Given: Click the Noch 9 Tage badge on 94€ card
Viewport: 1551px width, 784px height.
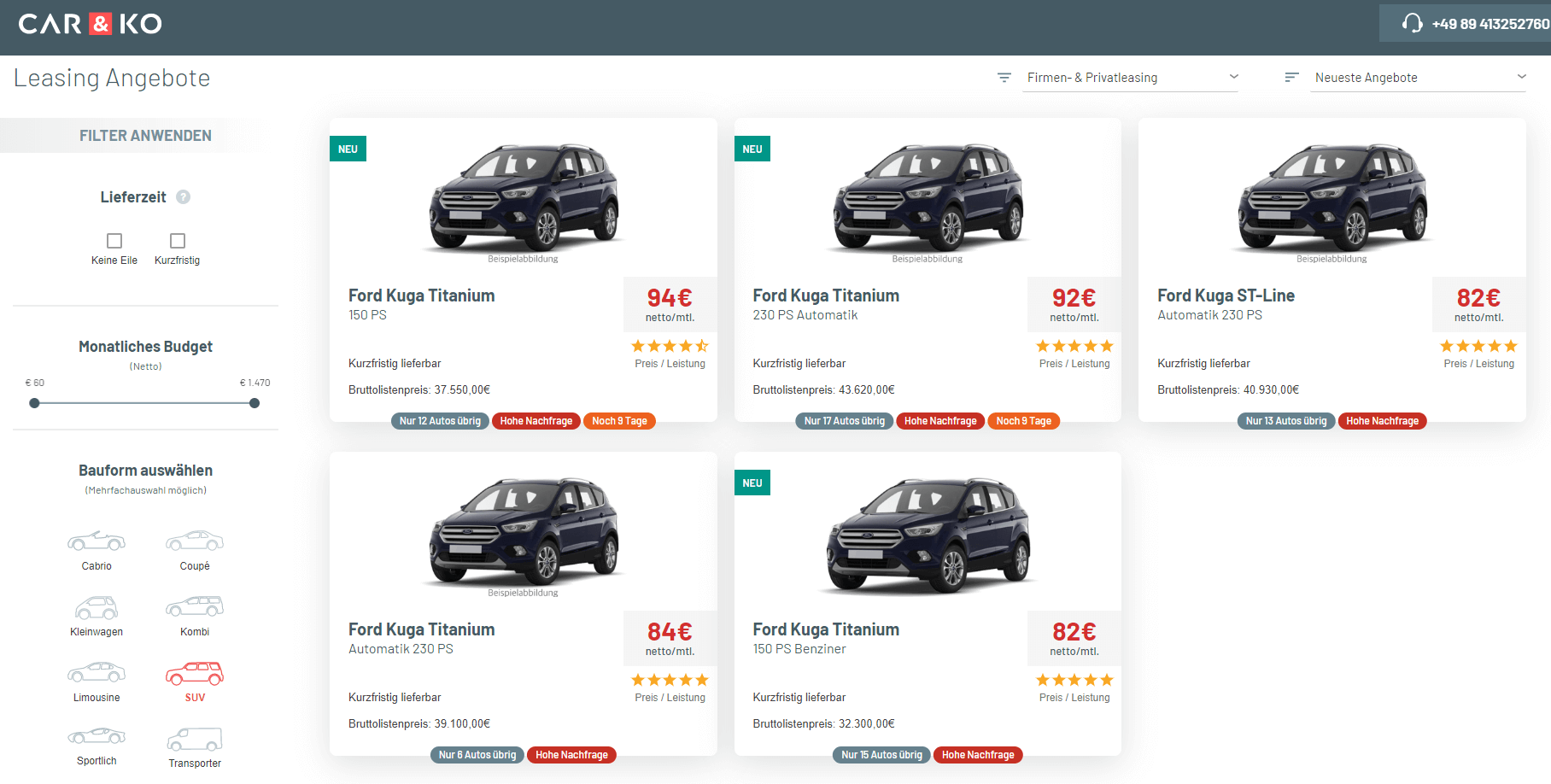Looking at the screenshot, I should coord(619,421).
